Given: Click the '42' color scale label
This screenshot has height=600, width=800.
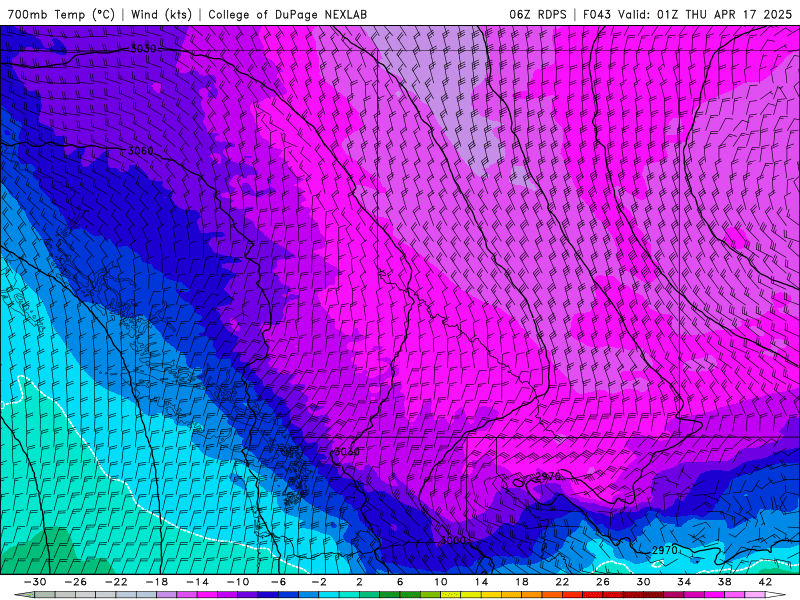Looking at the screenshot, I should tap(765, 582).
